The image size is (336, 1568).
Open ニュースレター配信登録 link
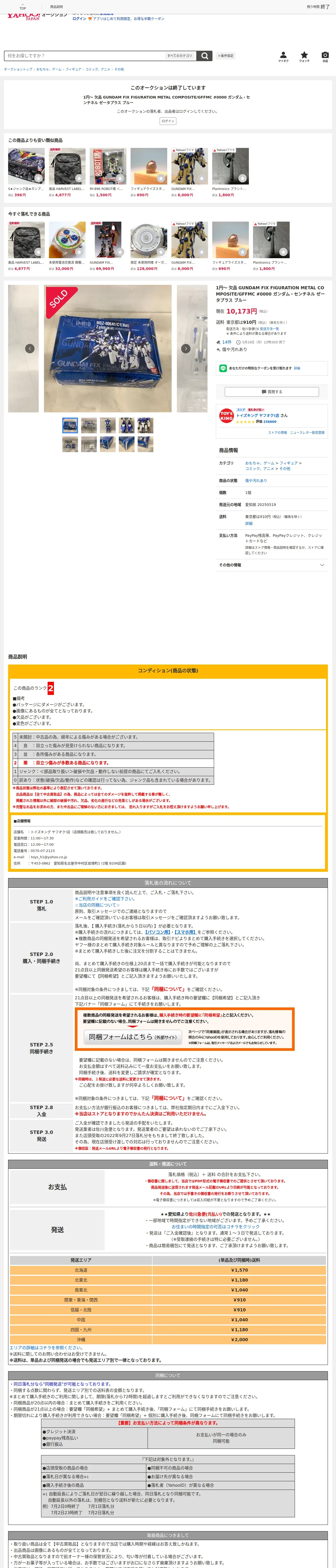click(x=307, y=433)
